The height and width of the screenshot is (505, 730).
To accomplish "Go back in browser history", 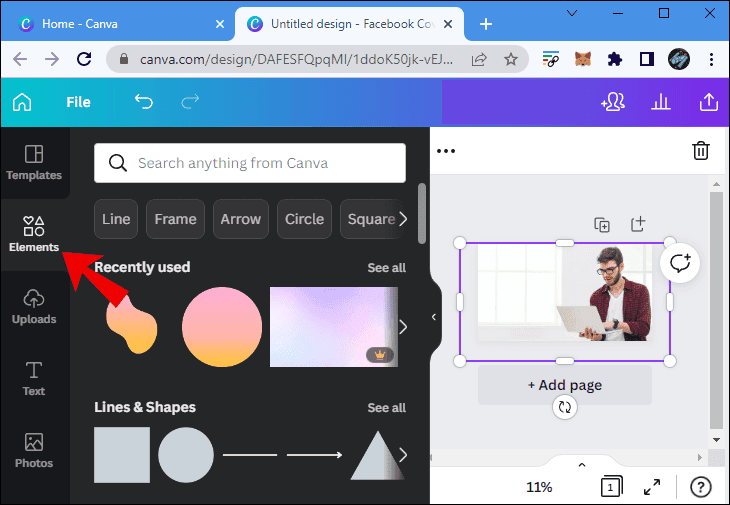I will coord(20,59).
